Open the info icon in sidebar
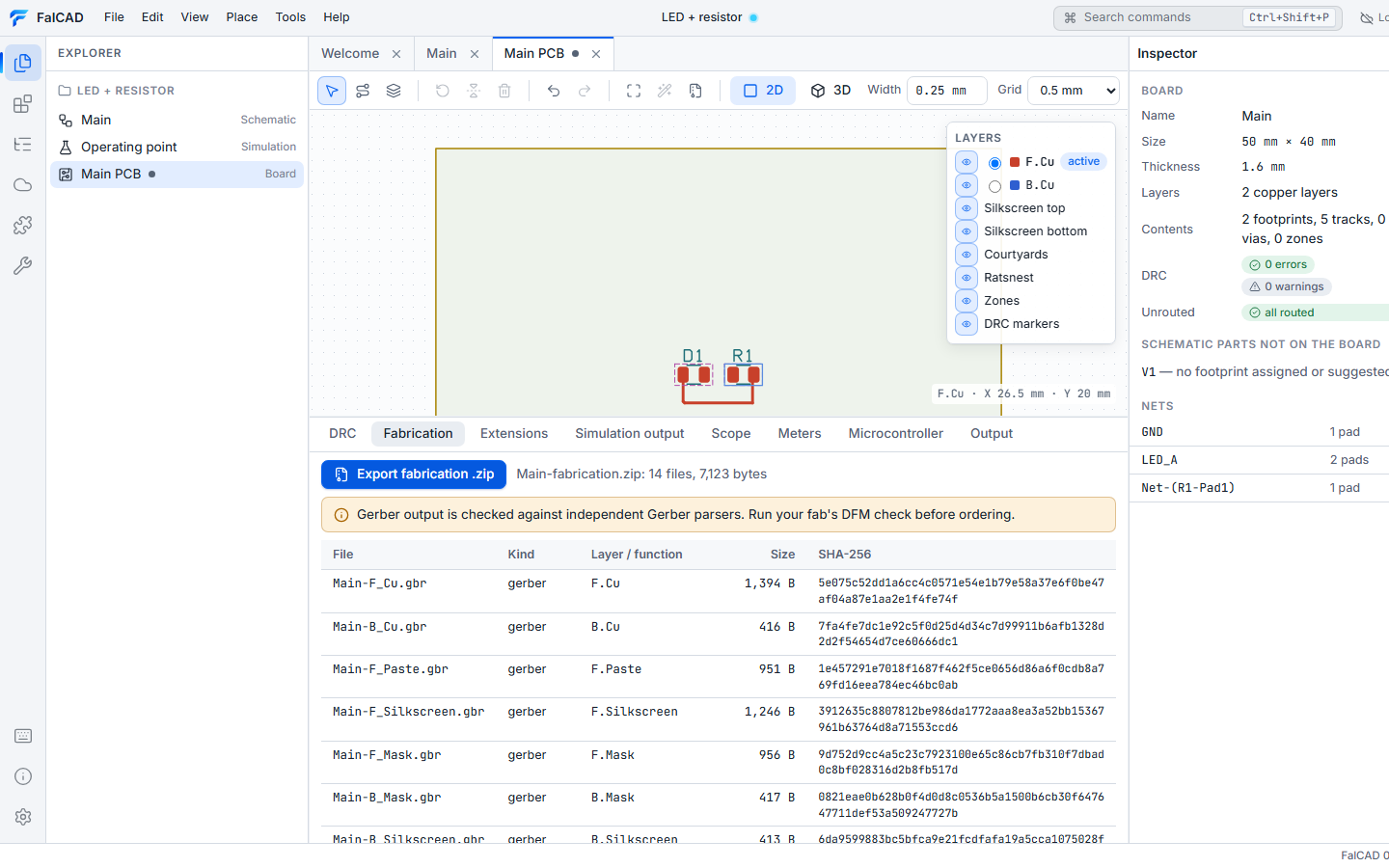 pyautogui.click(x=23, y=776)
